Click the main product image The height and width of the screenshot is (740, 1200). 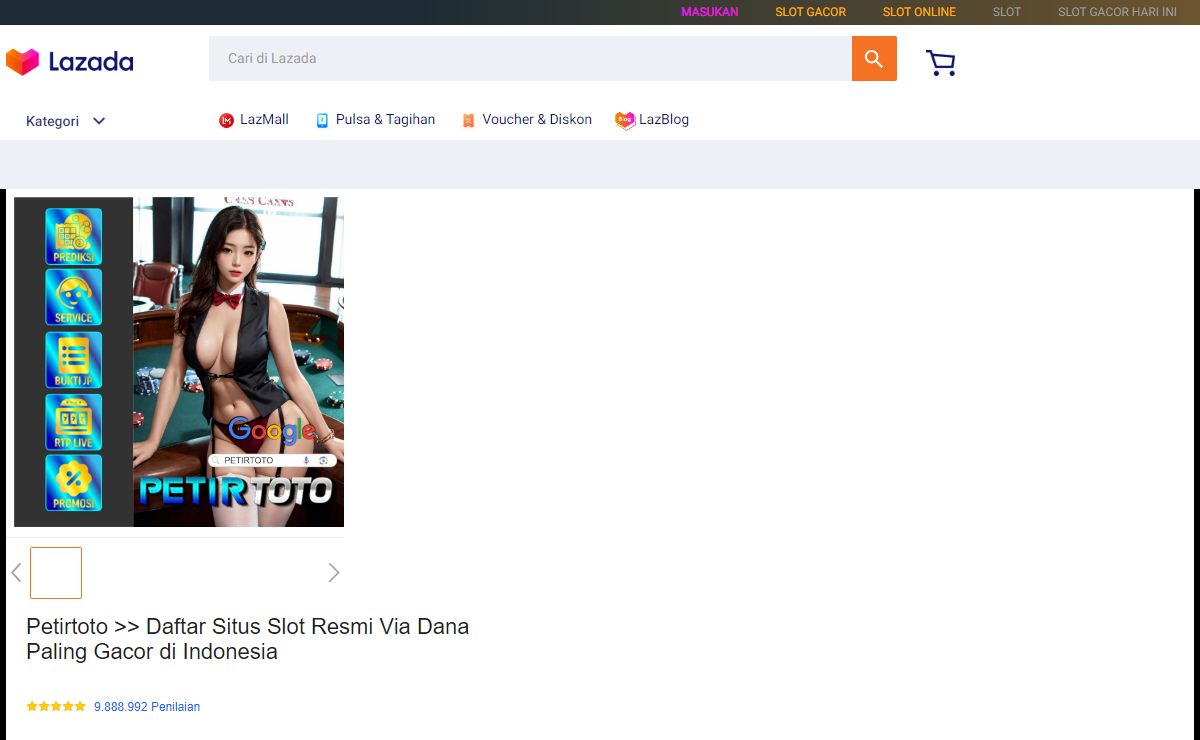(179, 362)
